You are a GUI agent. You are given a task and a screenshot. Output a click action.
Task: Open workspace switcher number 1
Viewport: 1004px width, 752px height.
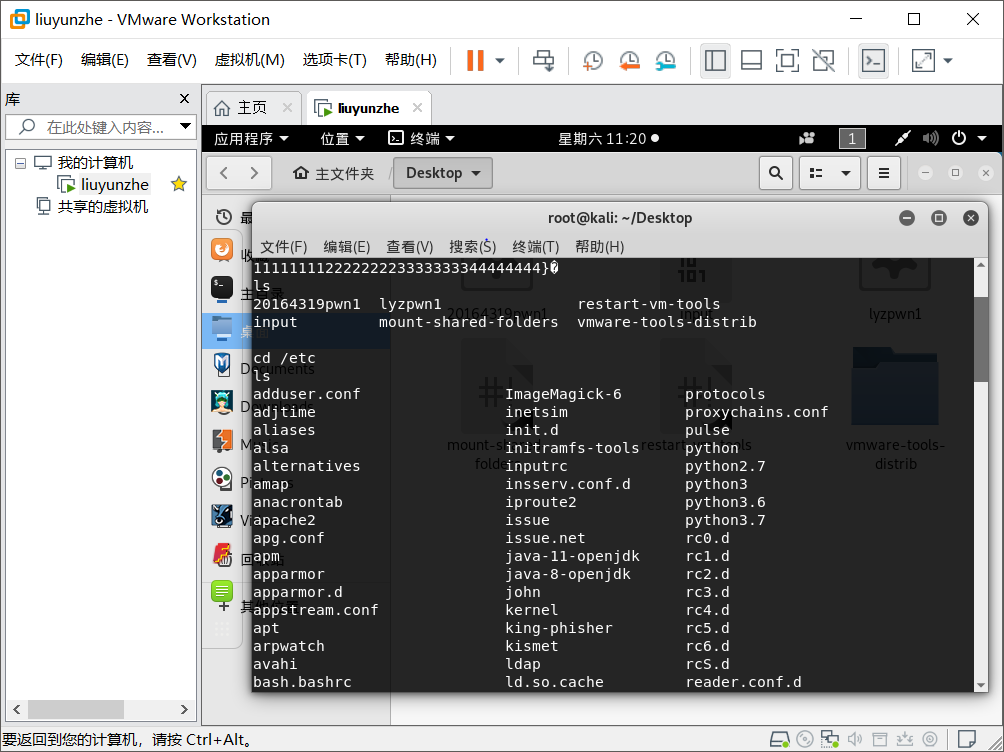click(x=852, y=138)
